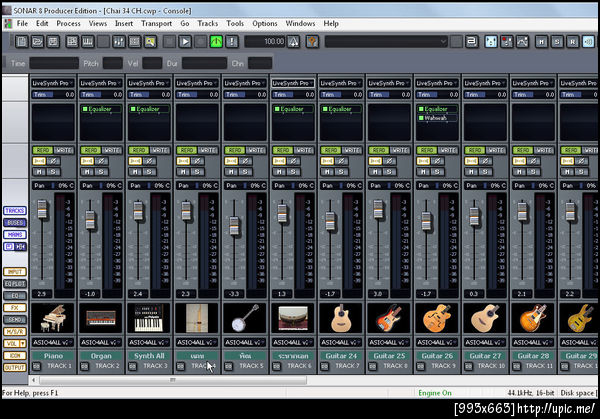Viewport: 600px width, 419px height.
Task: Click the Synth All keyboard icon
Action: point(148,319)
